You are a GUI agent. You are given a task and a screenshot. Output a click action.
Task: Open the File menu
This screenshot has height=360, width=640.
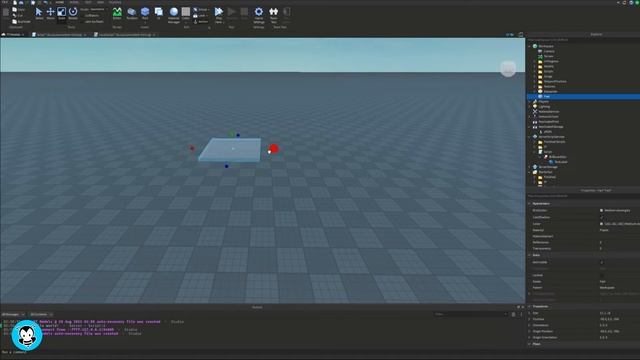pos(4,2)
